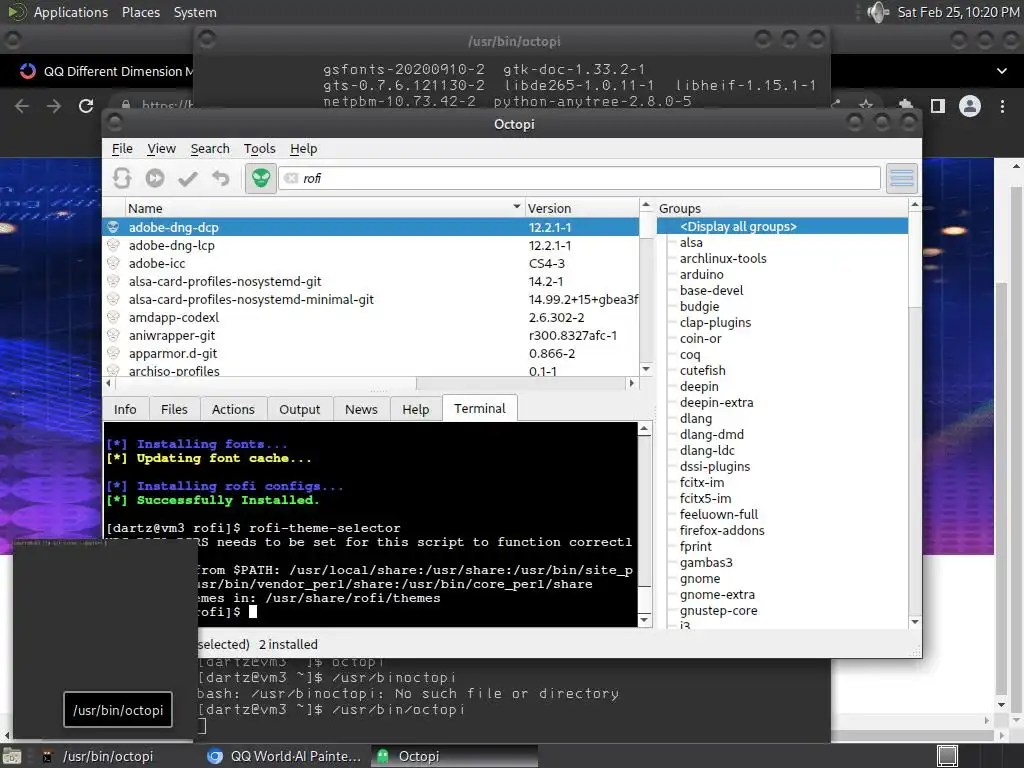This screenshot has height=768, width=1024.
Task: Open the Help menu
Action: click(x=304, y=149)
